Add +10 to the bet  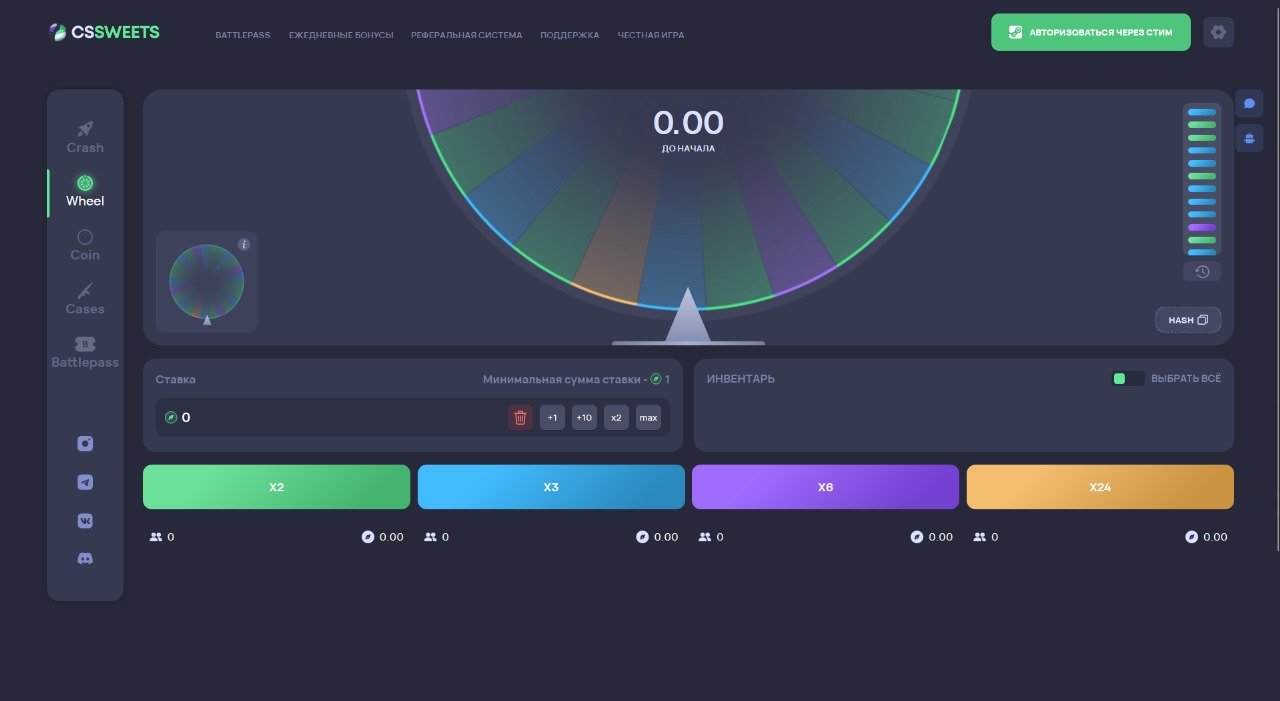pyautogui.click(x=584, y=417)
